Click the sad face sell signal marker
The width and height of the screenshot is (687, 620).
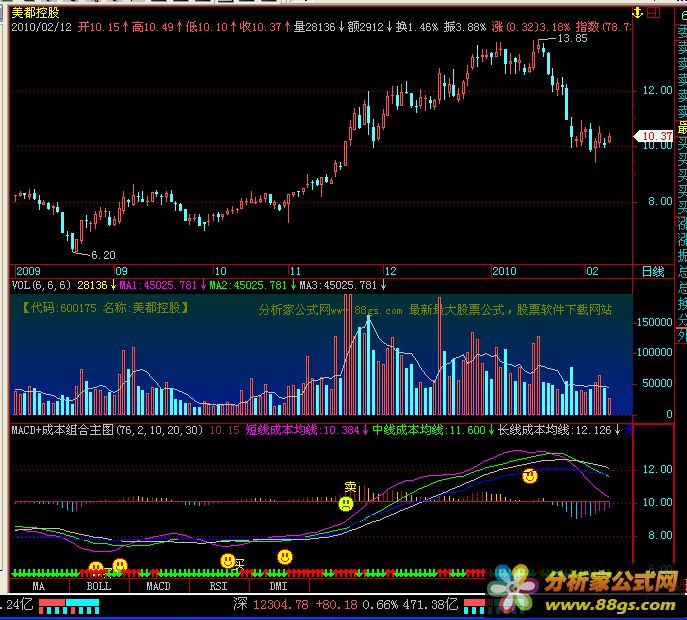tap(345, 505)
